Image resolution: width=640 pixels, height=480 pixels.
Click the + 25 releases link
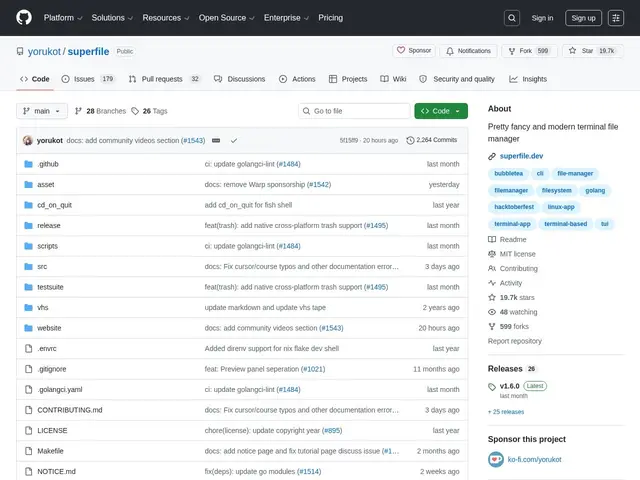[x=506, y=412]
